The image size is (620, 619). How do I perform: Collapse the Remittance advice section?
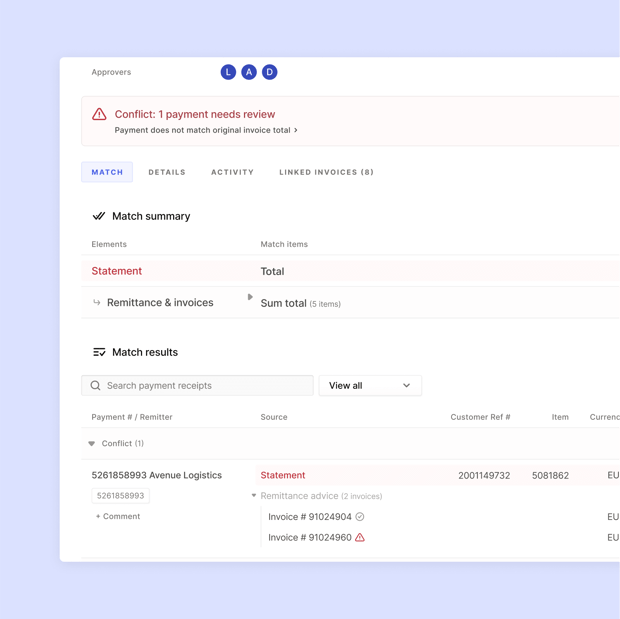point(254,495)
